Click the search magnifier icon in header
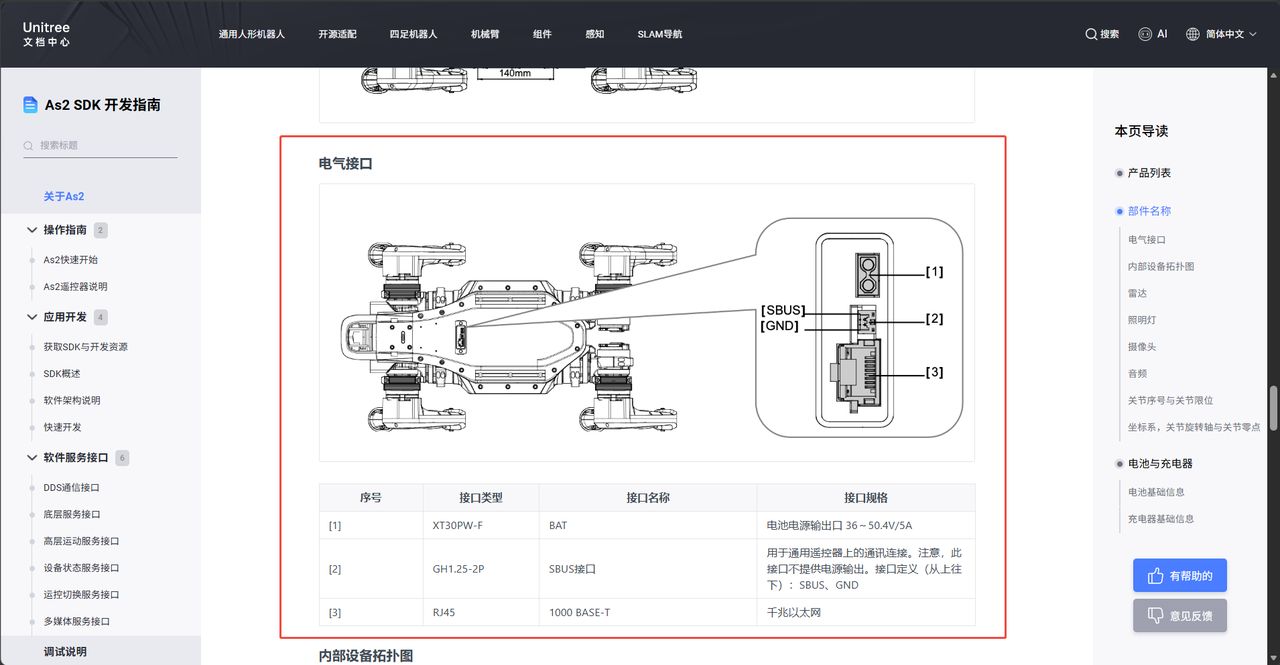Viewport: 1280px width, 665px height. point(1091,34)
